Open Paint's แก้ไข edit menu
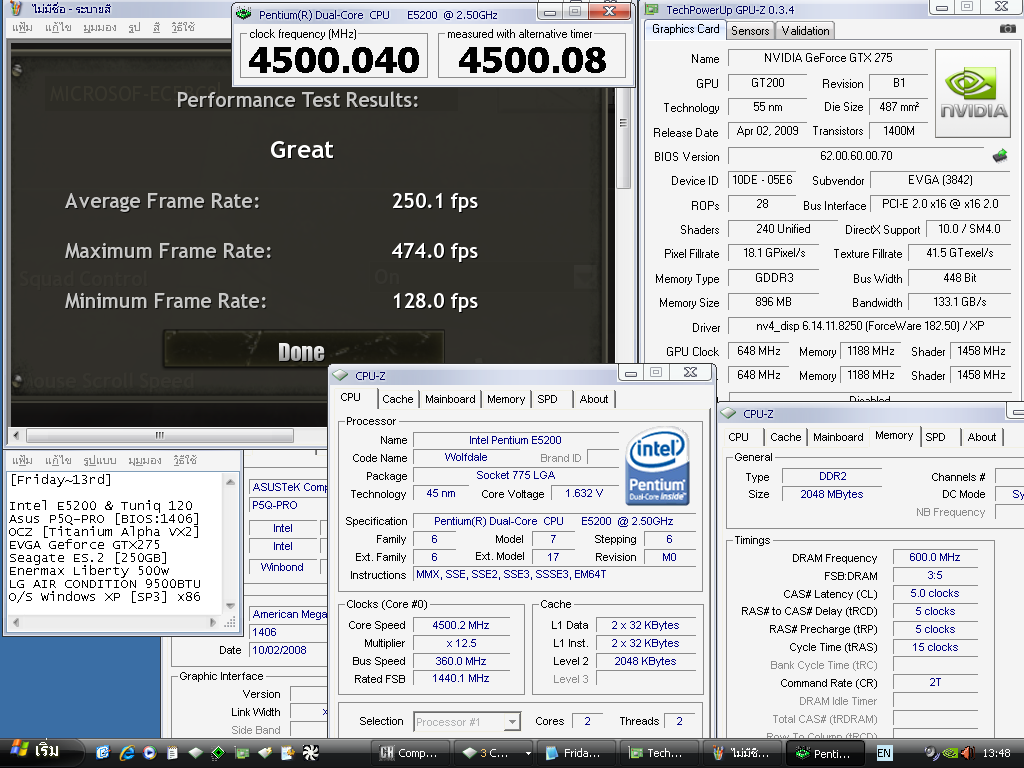1024x768 pixels. (58, 27)
